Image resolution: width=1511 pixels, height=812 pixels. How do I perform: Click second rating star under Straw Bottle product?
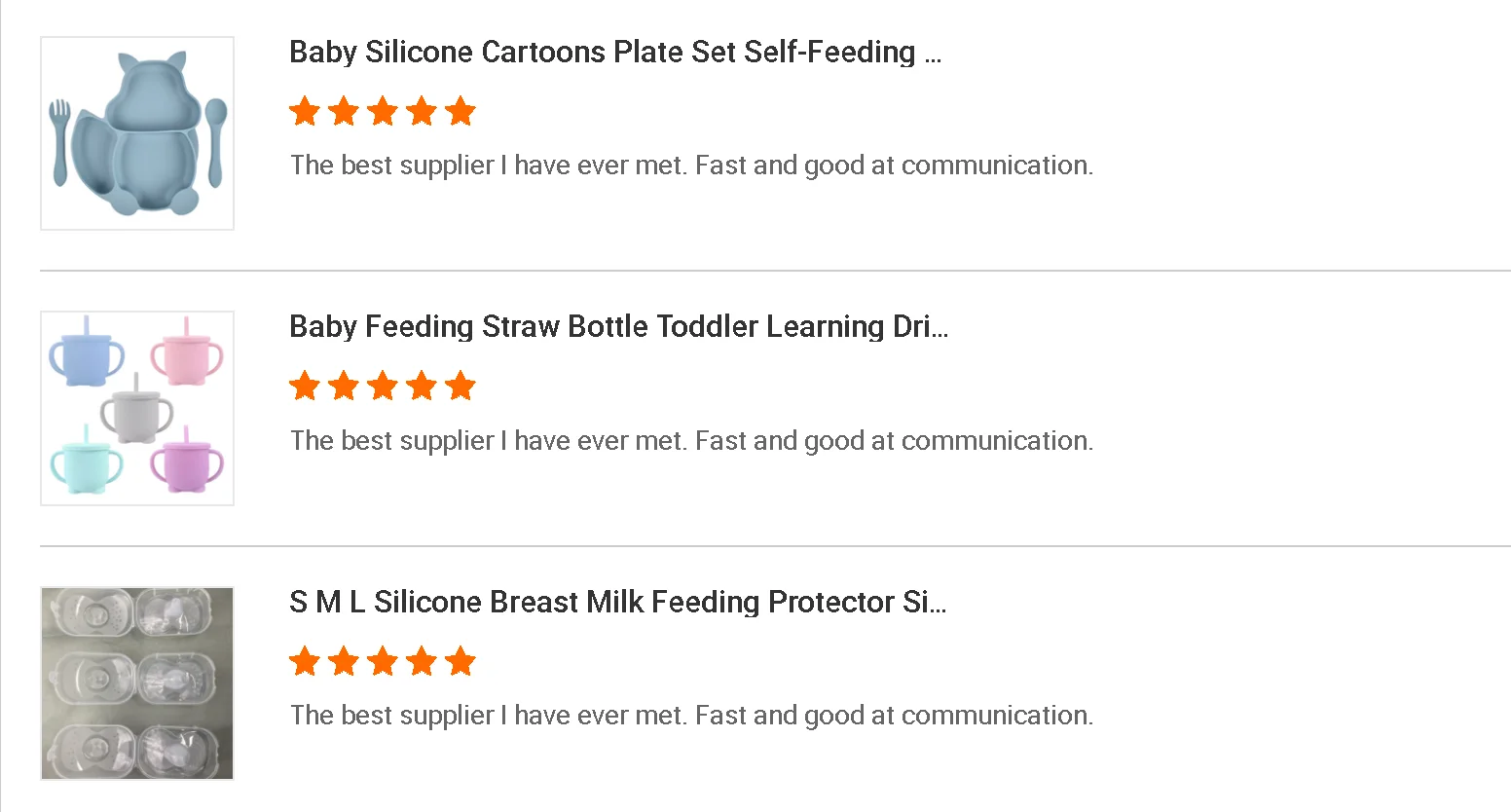pyautogui.click(x=344, y=387)
